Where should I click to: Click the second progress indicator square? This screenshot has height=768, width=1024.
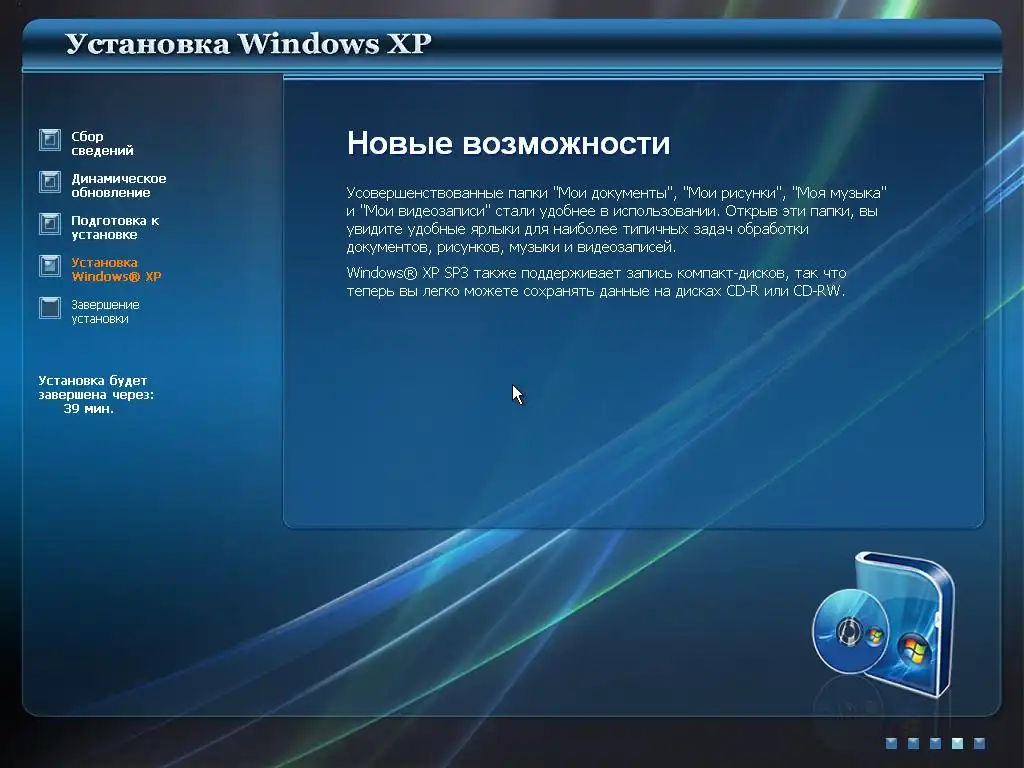(914, 743)
